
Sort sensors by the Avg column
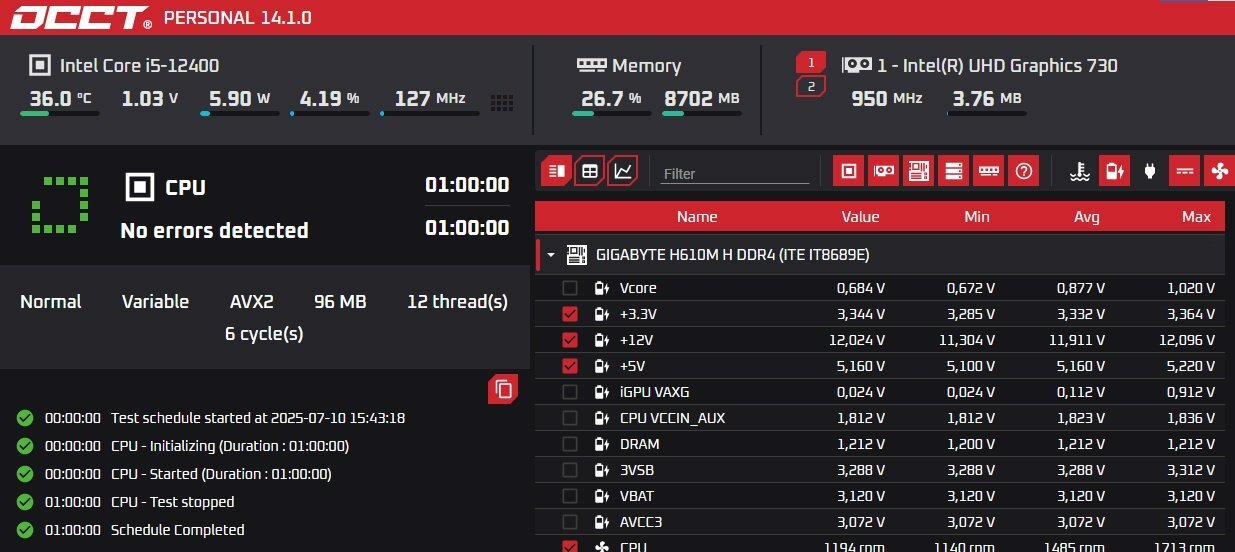tap(1087, 217)
